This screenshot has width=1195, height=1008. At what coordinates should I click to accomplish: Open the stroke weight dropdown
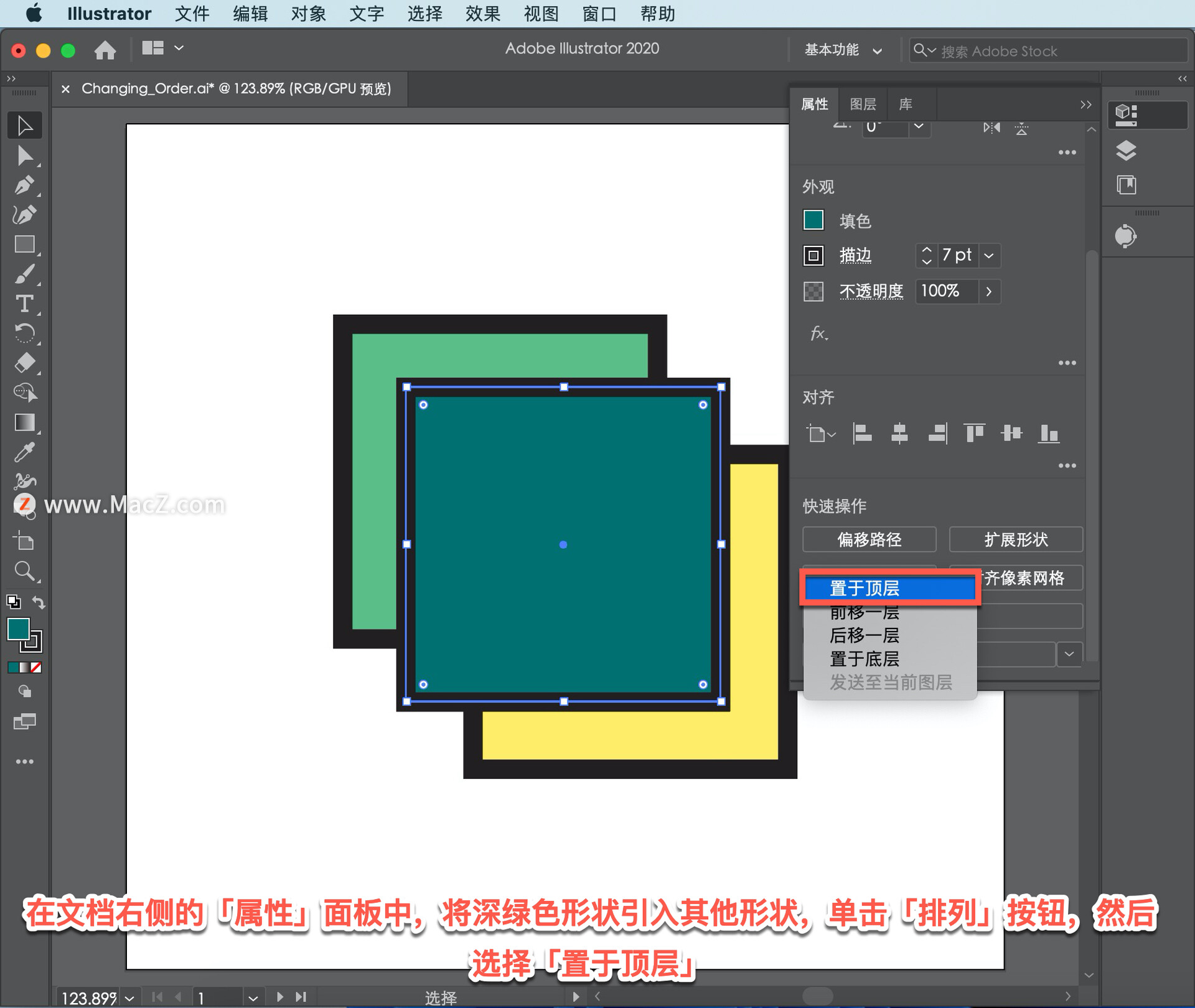pos(989,255)
